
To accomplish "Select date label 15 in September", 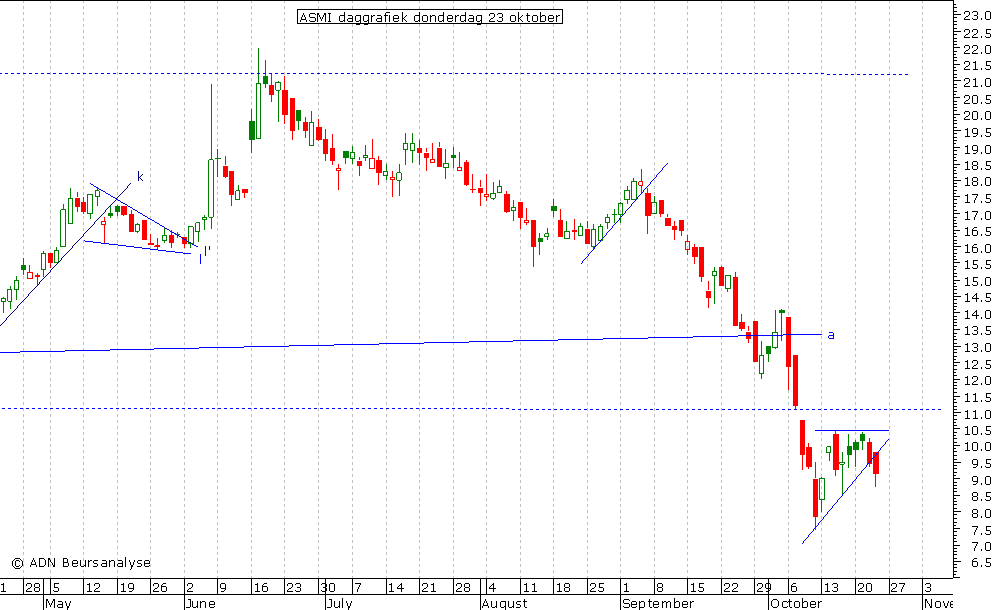I will click(x=697, y=588).
